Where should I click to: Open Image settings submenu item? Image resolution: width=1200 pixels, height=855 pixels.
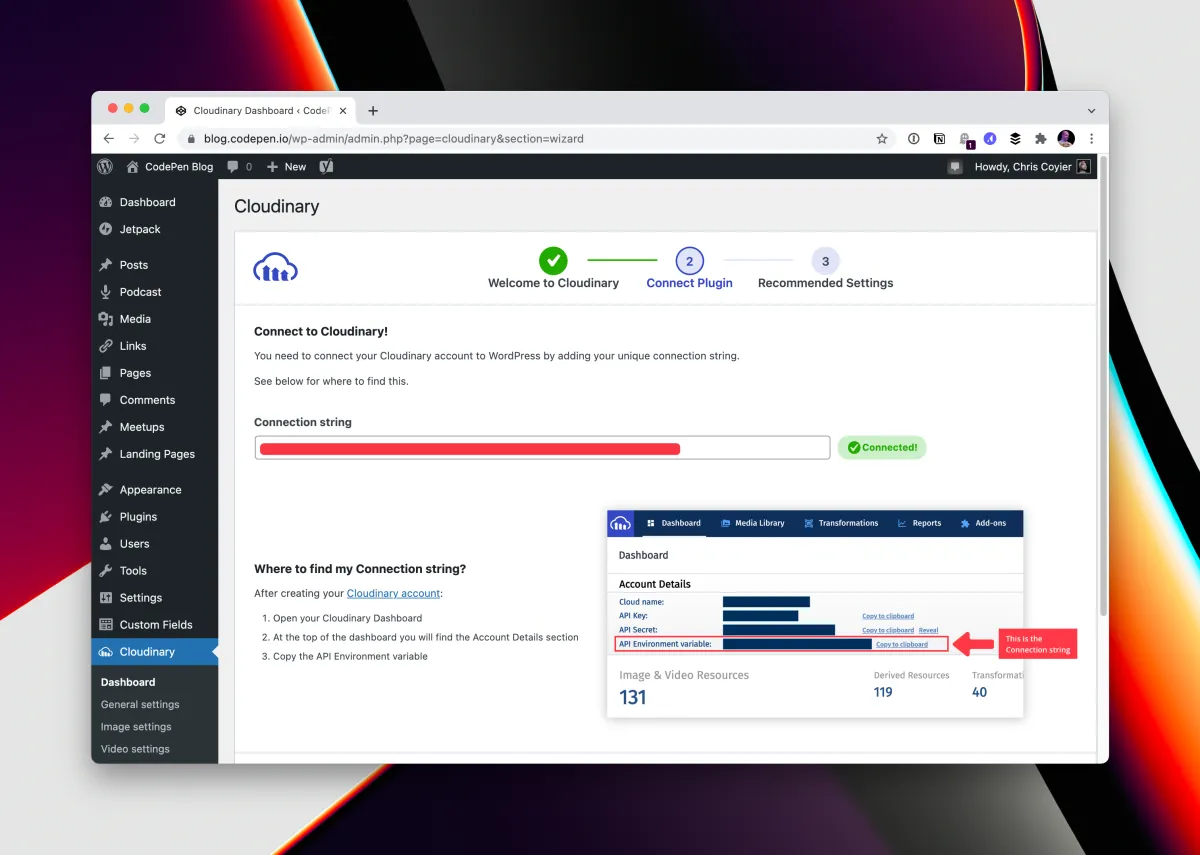click(136, 727)
